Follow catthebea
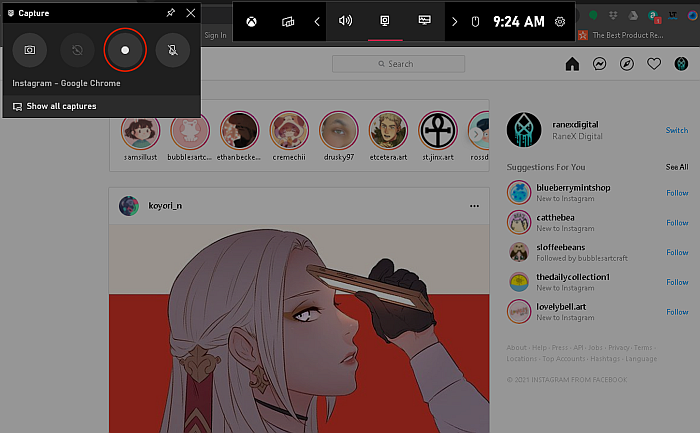Screen dimensions: 700x433 [x=677, y=223]
